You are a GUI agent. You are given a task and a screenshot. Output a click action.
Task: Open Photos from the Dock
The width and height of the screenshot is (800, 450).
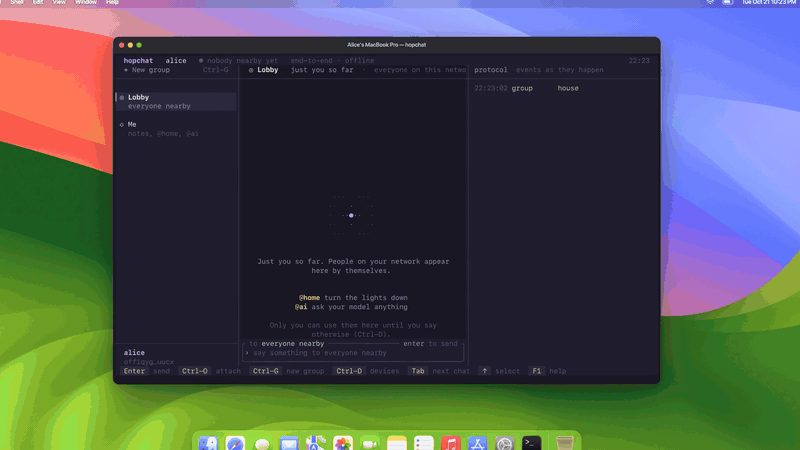[343, 443]
